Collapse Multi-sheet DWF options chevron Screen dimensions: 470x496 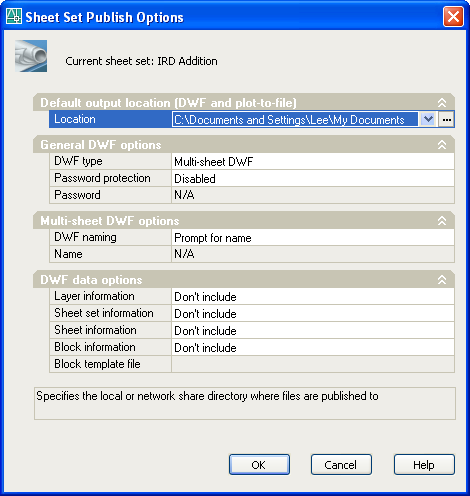442,221
